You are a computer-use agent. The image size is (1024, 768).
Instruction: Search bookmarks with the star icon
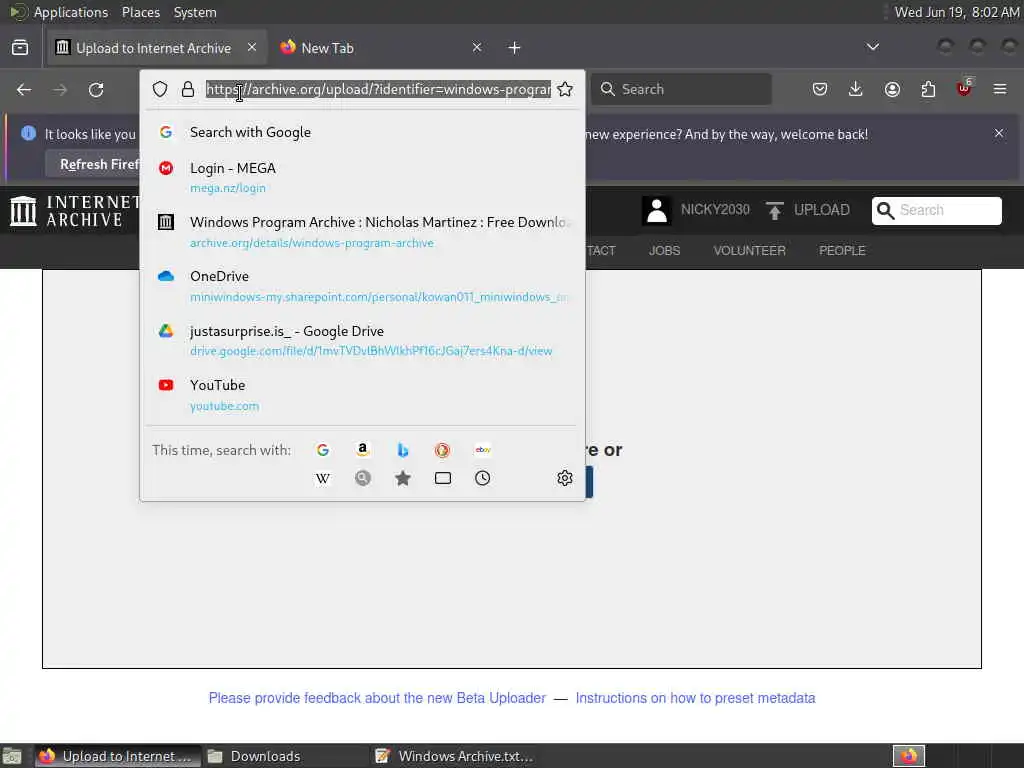point(403,478)
